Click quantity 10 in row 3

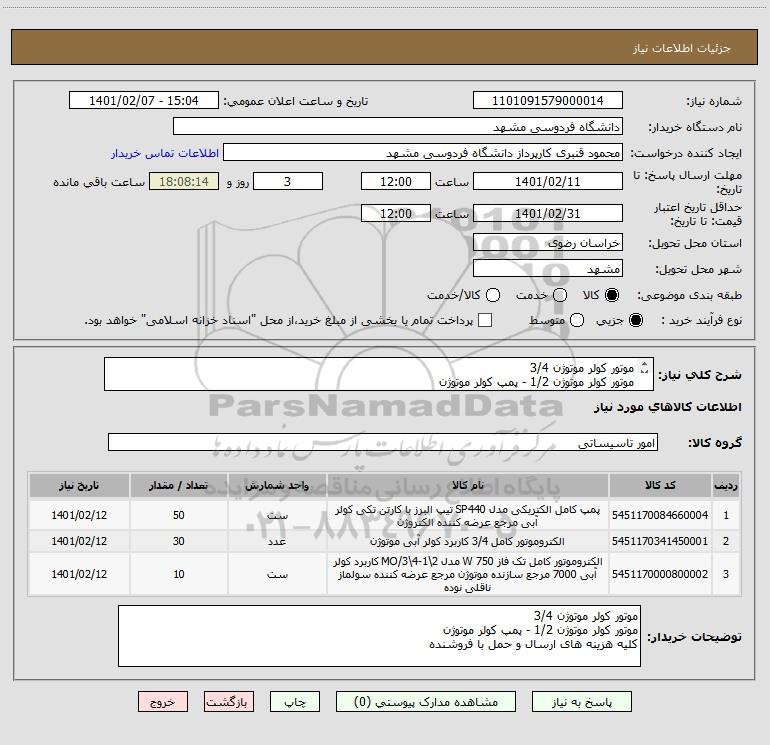pos(179,574)
